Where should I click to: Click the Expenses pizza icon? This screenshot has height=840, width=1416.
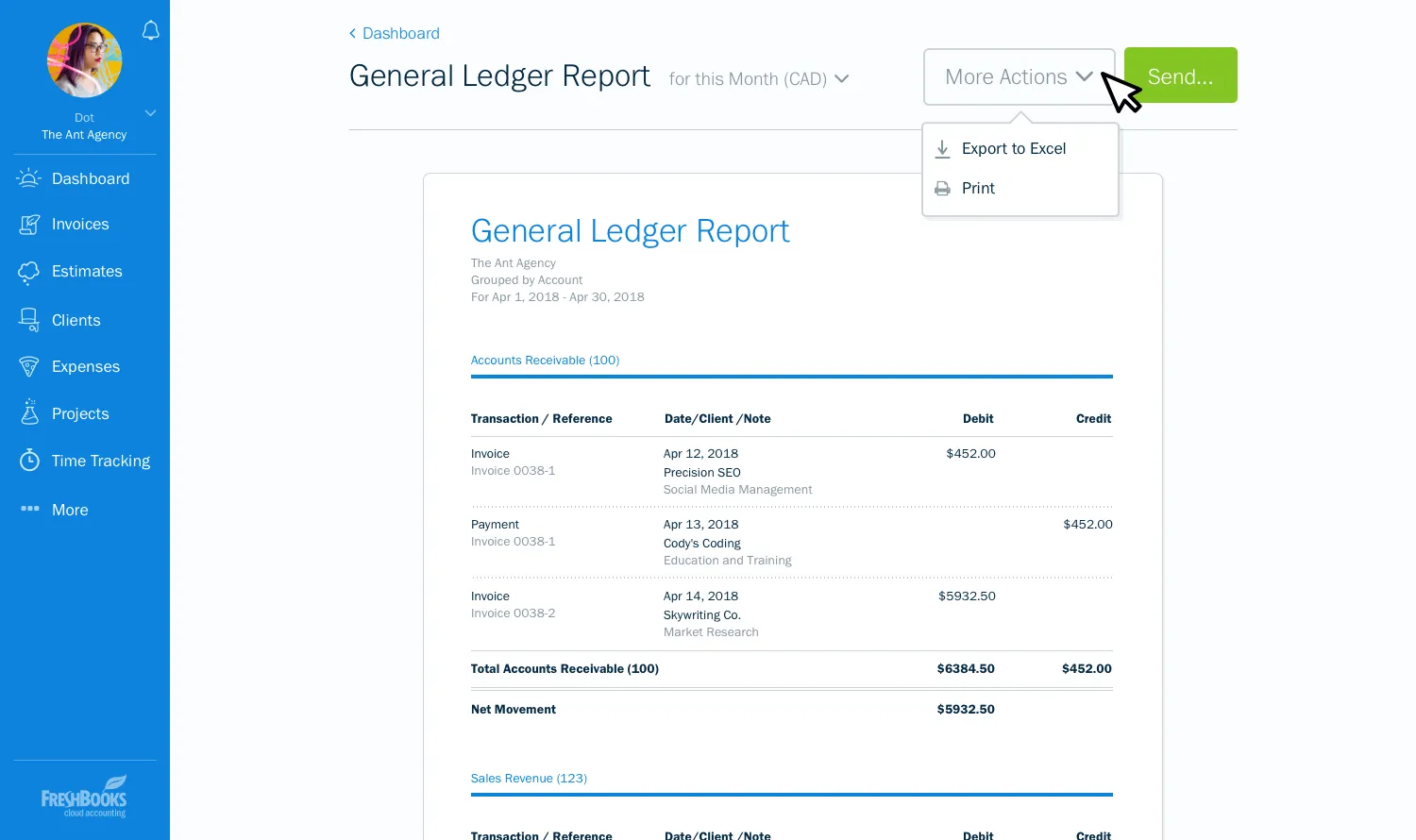click(x=29, y=366)
